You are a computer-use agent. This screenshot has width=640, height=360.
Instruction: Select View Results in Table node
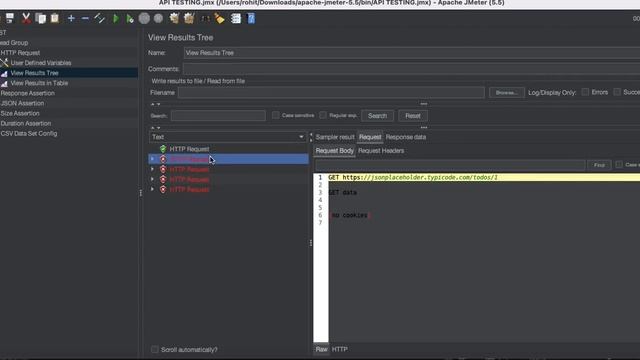click(39, 83)
